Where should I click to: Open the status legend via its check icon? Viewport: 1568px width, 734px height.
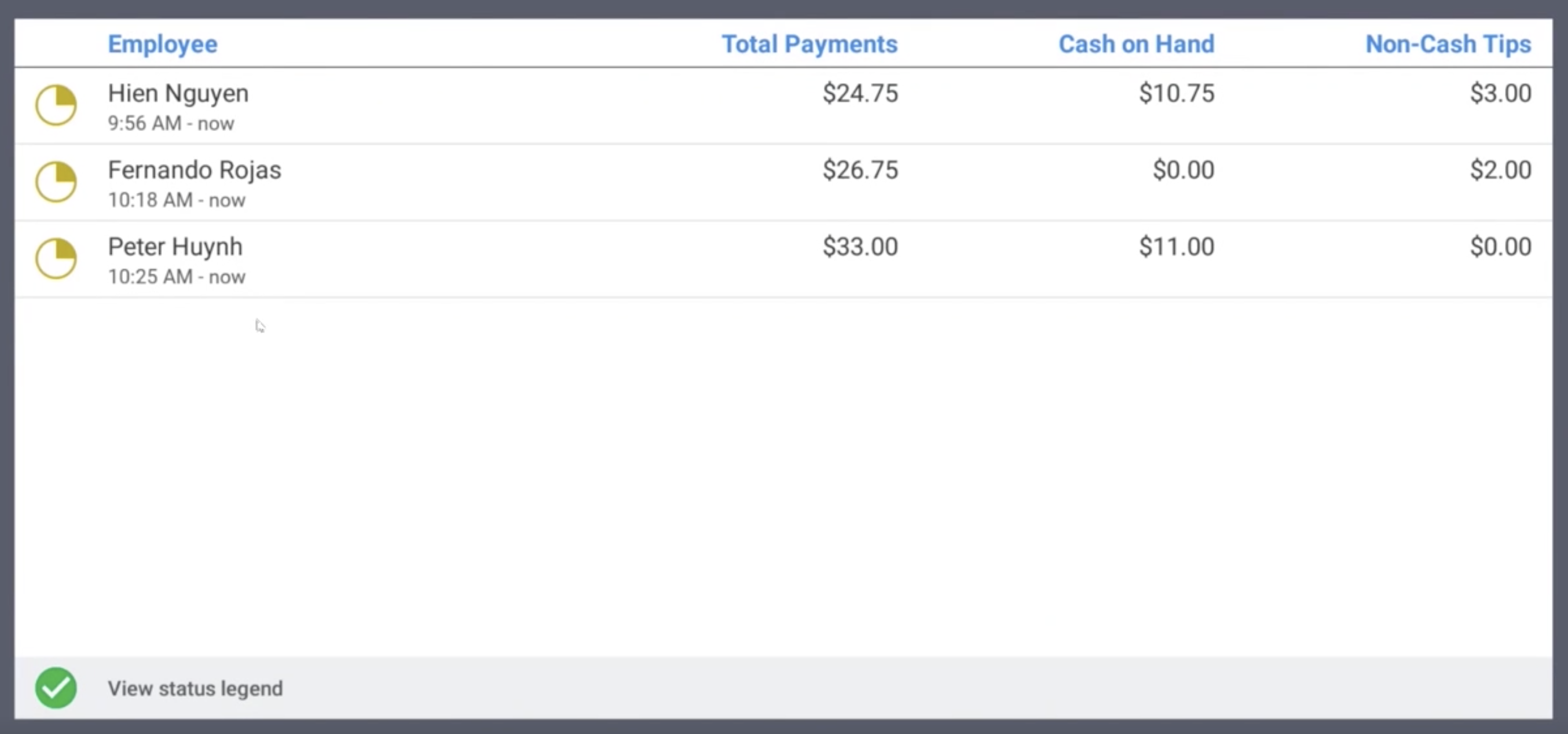[x=56, y=688]
